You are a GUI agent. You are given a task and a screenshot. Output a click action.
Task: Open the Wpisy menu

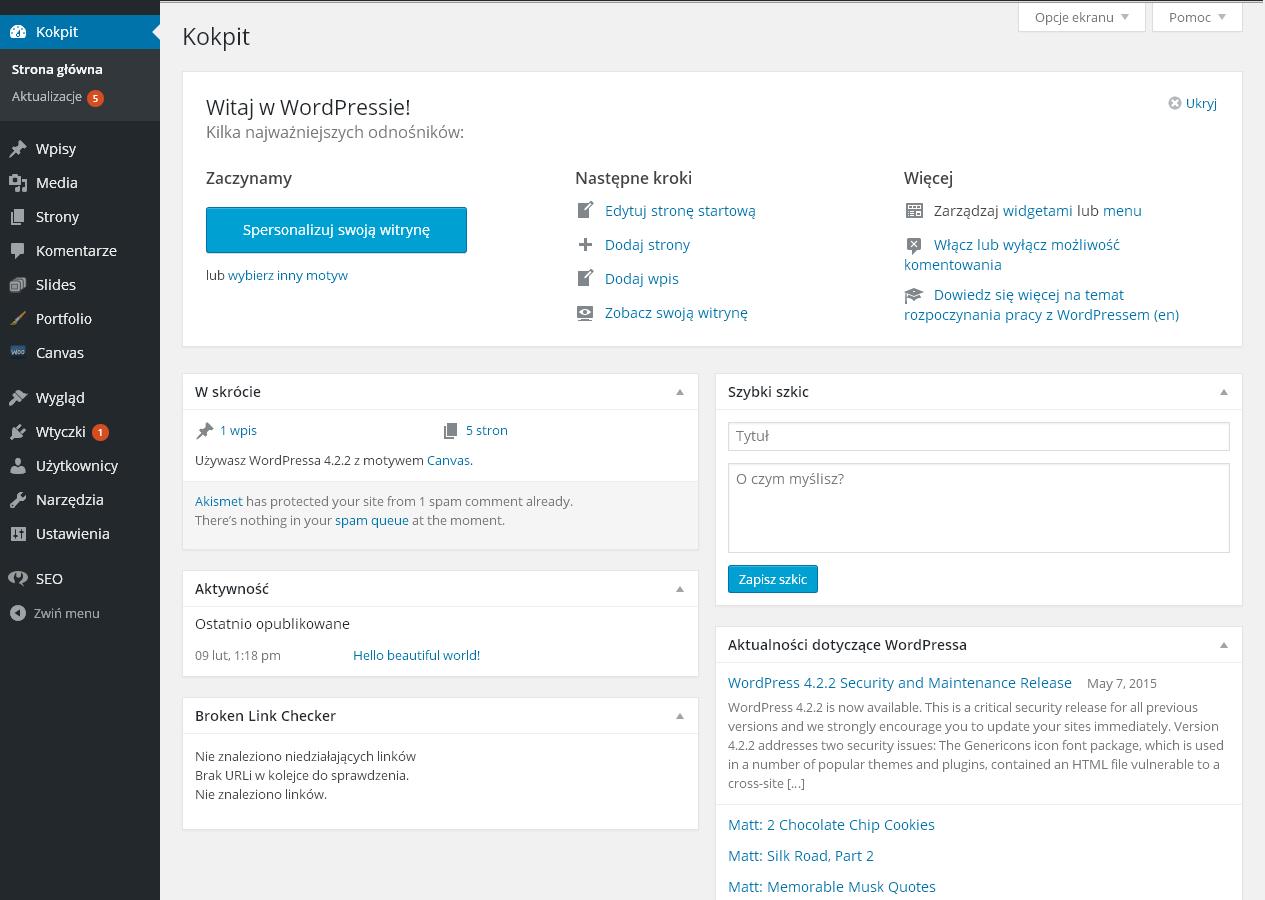tap(80, 149)
